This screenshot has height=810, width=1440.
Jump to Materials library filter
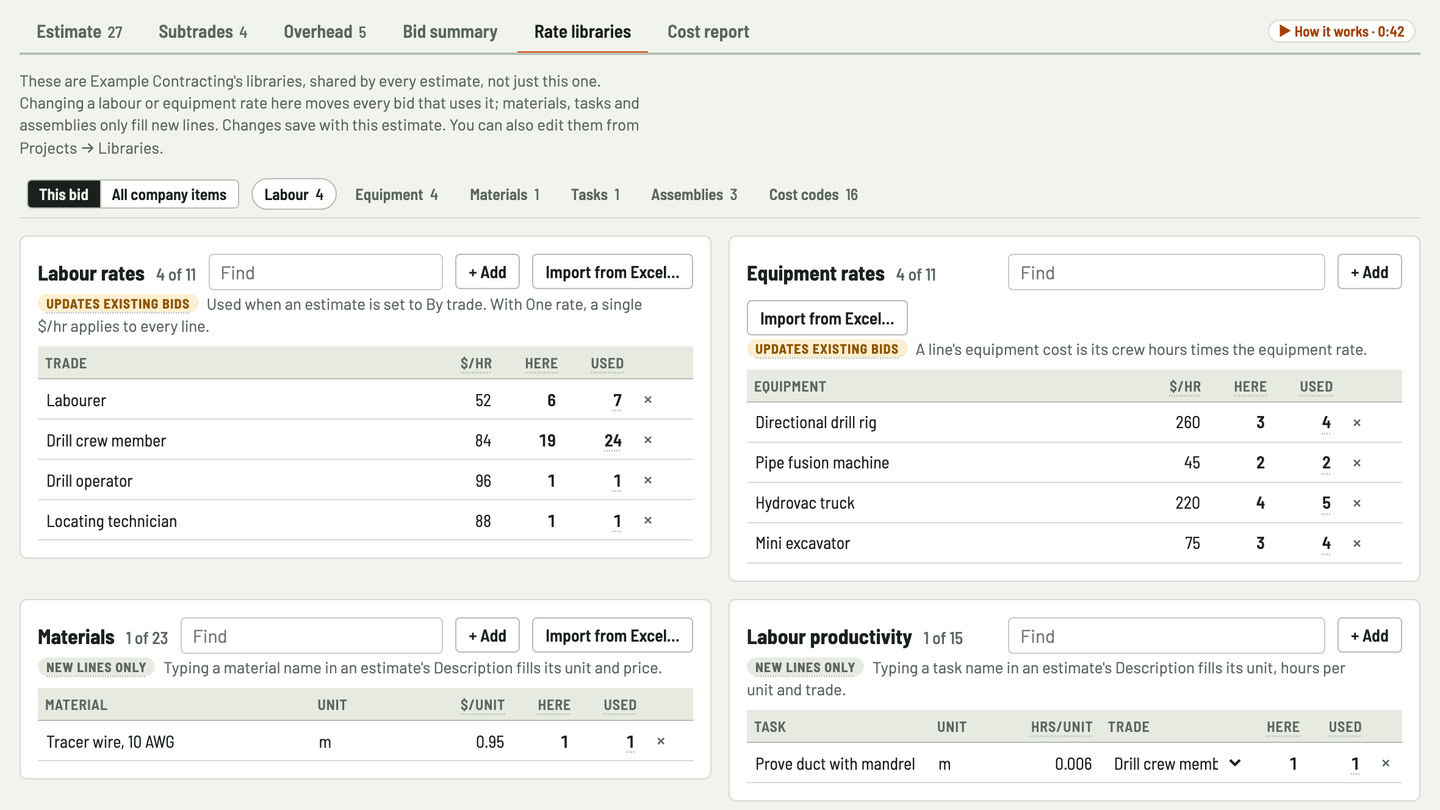(x=505, y=194)
